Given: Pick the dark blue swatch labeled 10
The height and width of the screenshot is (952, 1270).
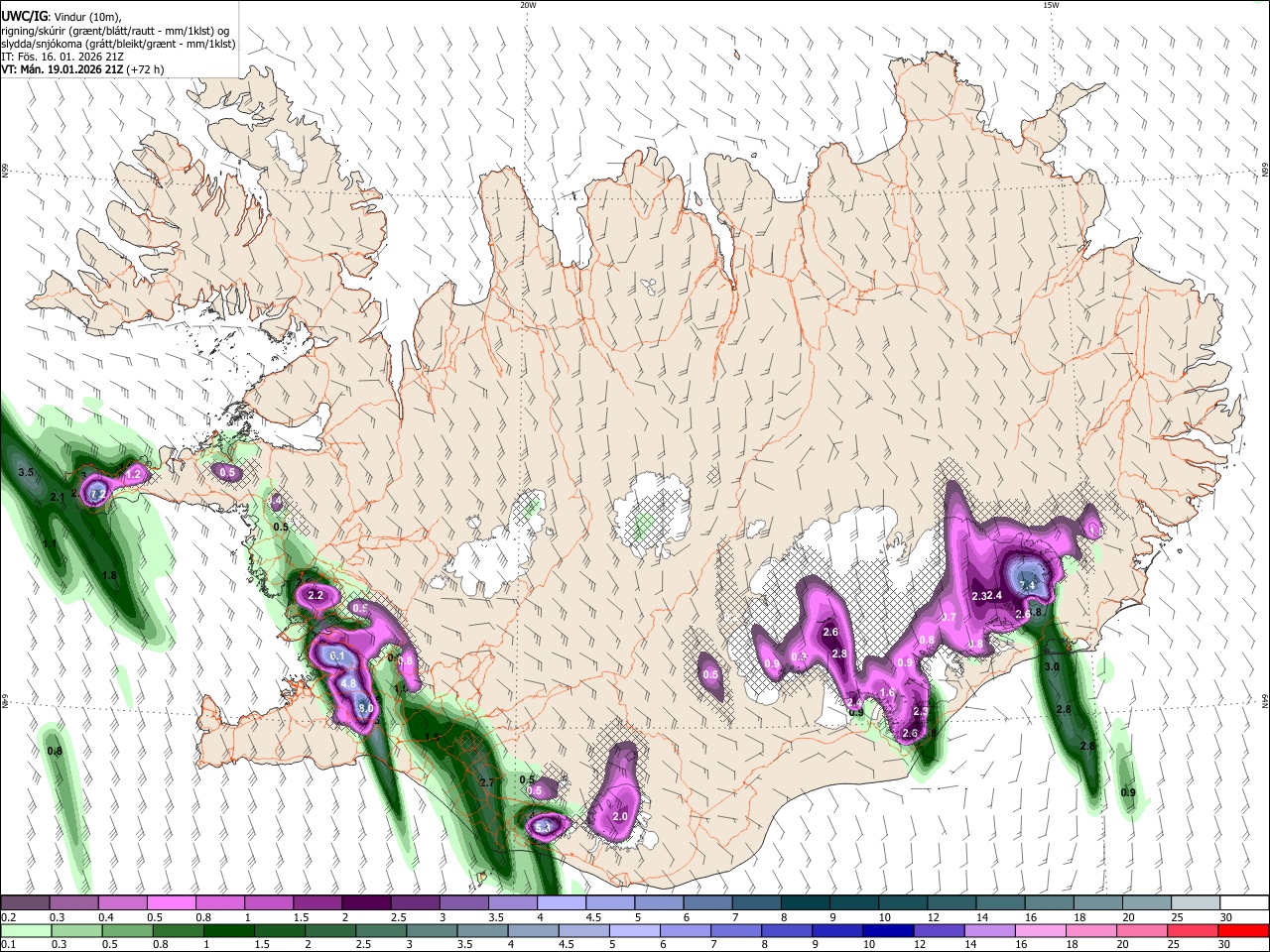Looking at the screenshot, I should 889,931.
